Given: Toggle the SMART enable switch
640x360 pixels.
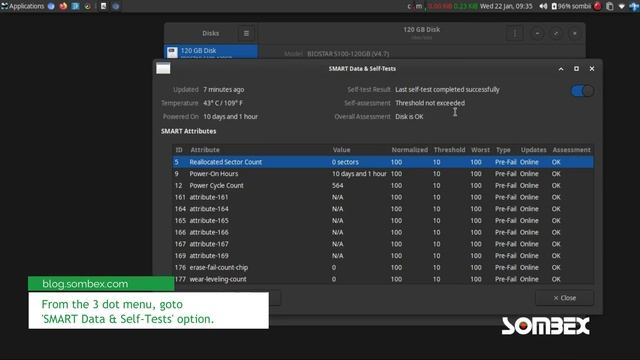Looking at the screenshot, I should (x=582, y=91).
